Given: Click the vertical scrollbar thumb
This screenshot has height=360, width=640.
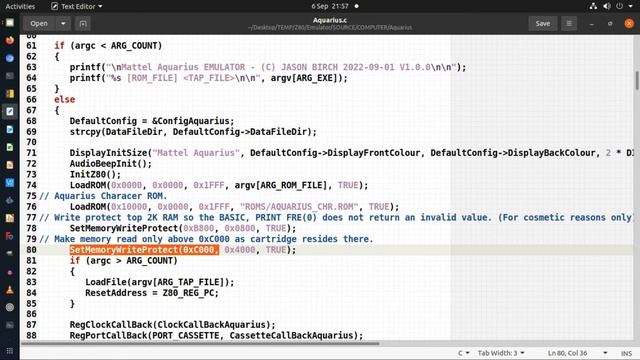Looking at the screenshot, I should 637,80.
